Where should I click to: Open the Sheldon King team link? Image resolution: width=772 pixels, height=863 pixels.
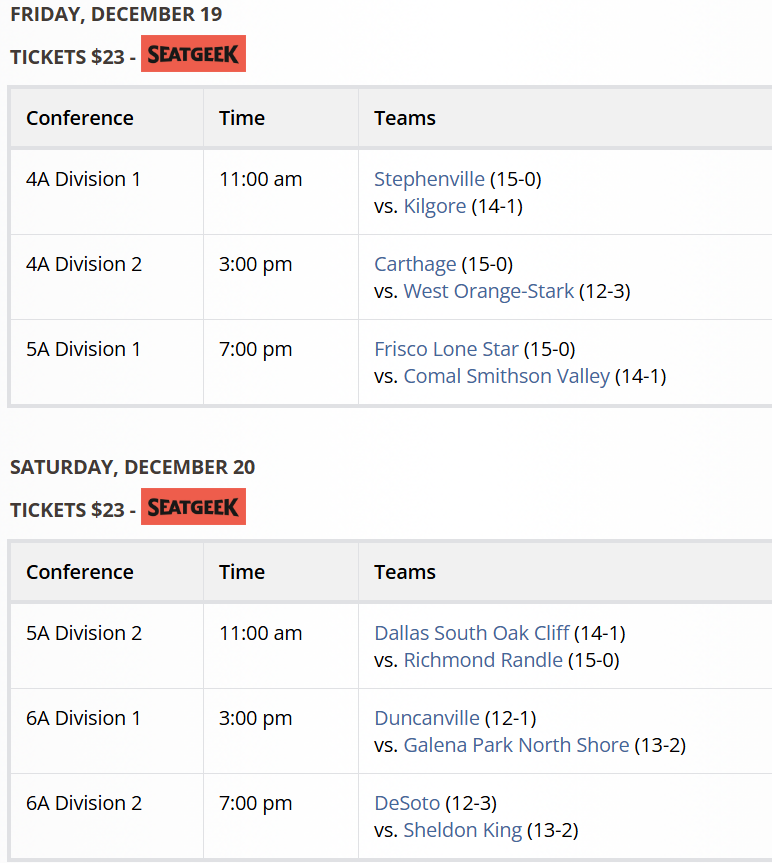click(463, 830)
